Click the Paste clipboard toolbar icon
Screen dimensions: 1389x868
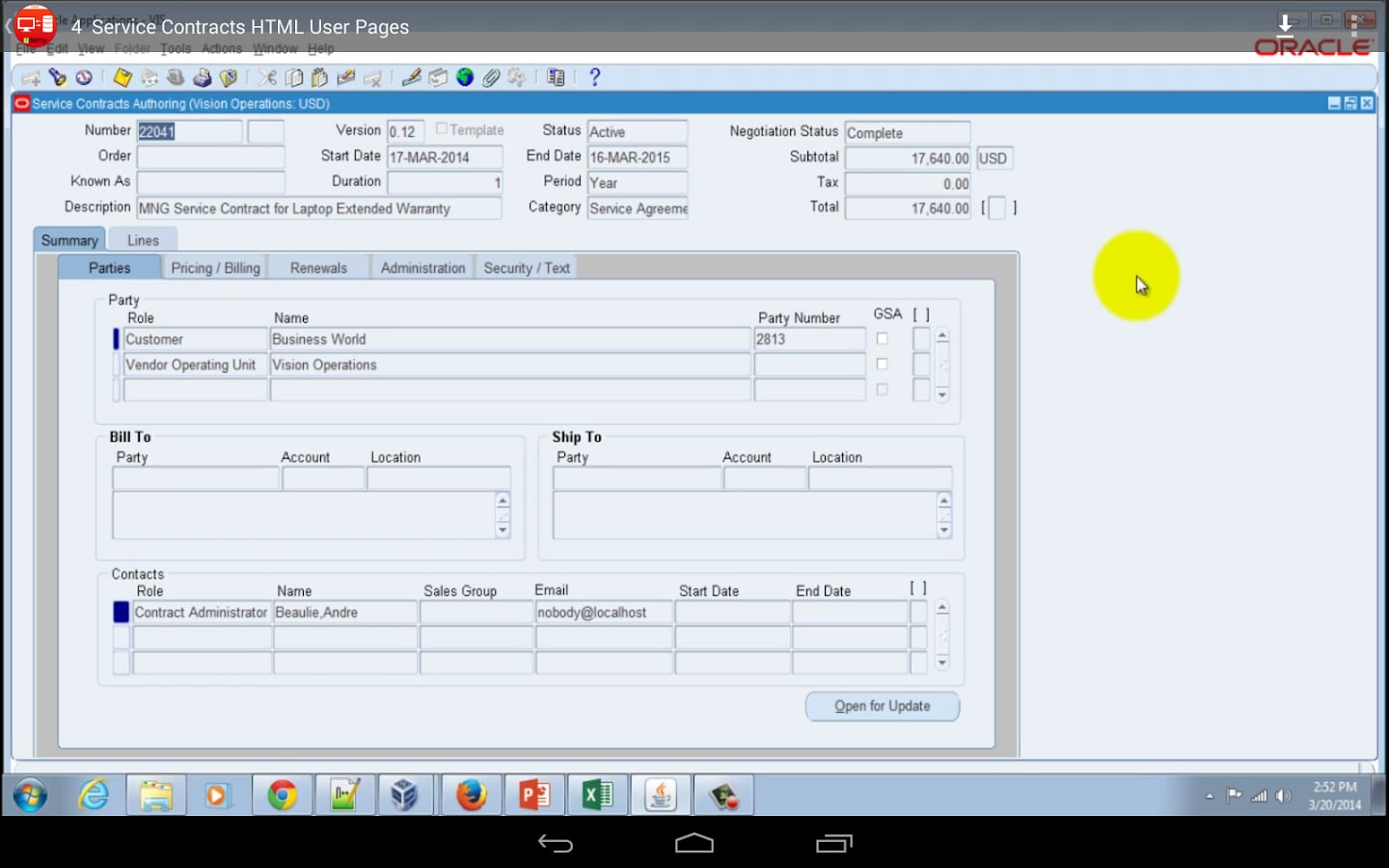(319, 77)
